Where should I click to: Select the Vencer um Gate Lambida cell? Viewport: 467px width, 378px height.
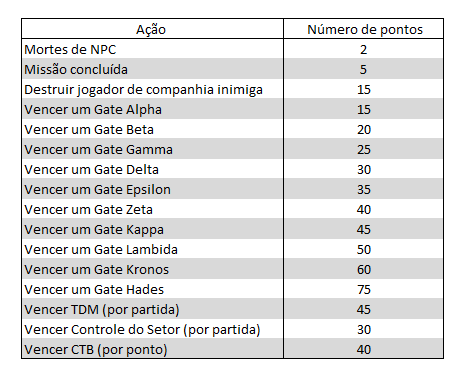coord(152,249)
